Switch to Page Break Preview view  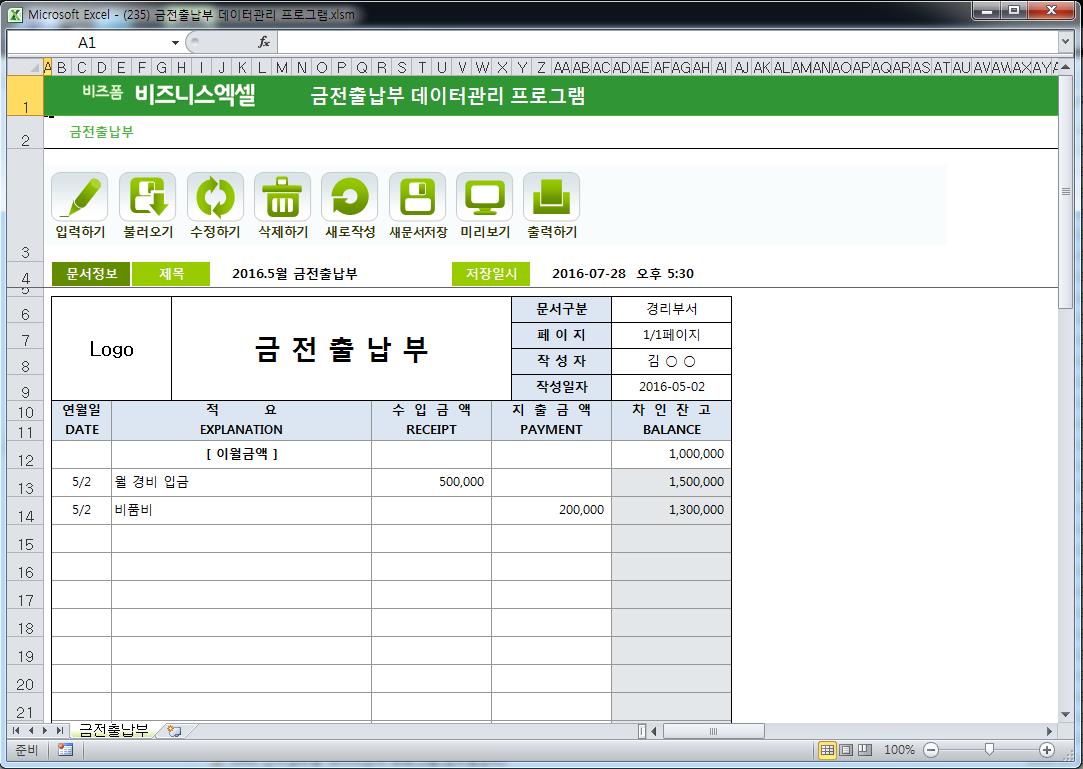tap(865, 750)
